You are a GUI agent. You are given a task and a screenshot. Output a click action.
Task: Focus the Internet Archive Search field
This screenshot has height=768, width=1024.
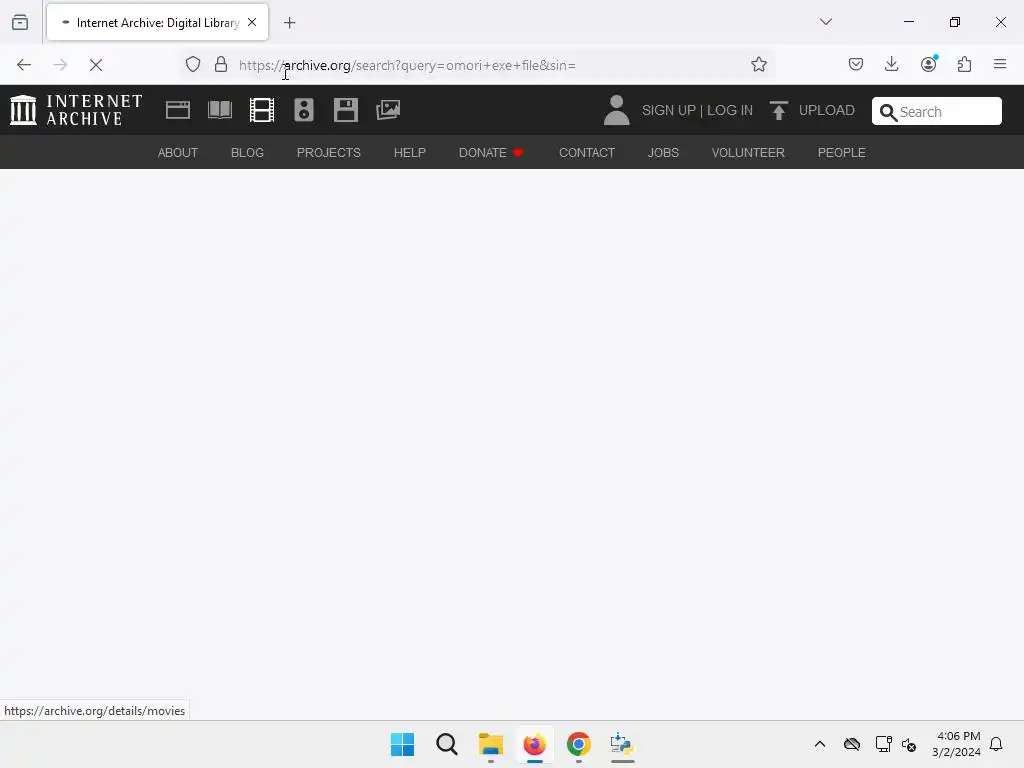click(x=936, y=111)
